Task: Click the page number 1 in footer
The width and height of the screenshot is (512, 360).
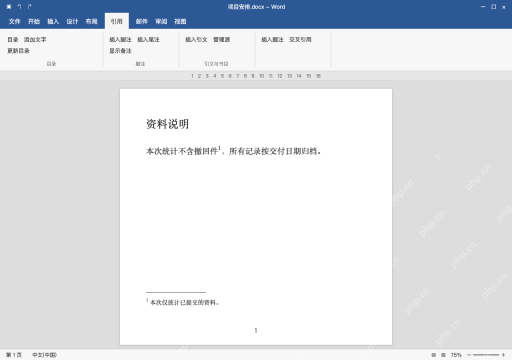Action: (256, 330)
